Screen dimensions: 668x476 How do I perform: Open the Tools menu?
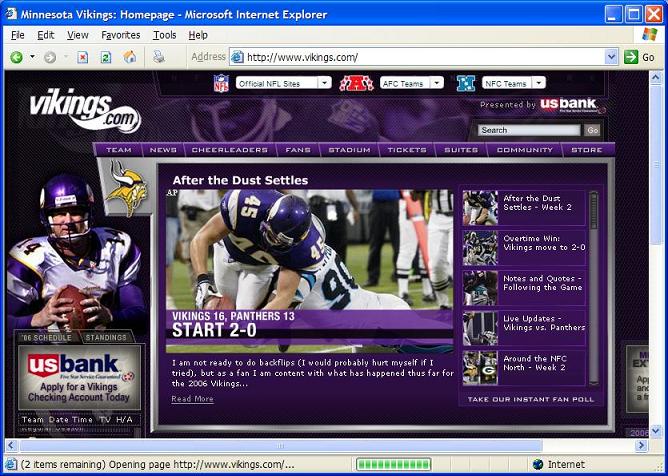(x=164, y=35)
